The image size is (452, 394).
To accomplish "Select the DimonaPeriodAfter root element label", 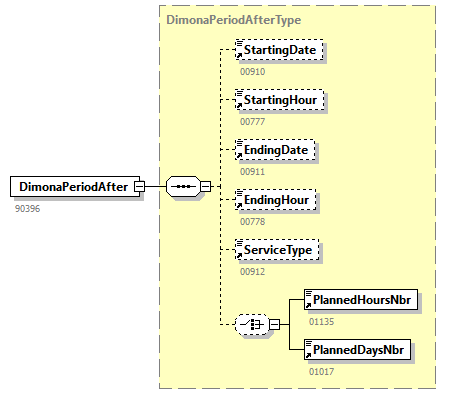I will tap(73, 187).
